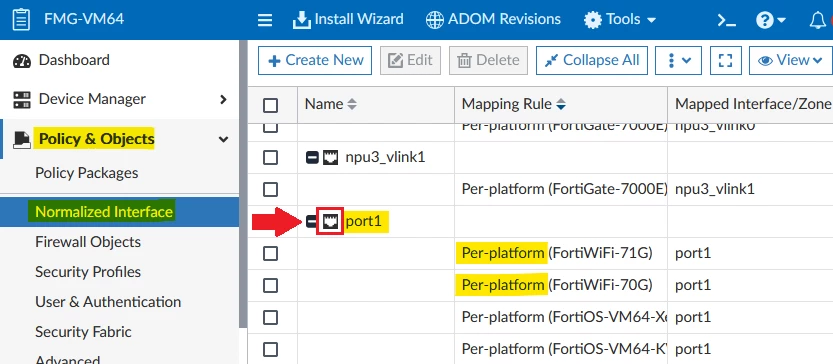Click the port1 interface icon
Viewport: 833px width, 364px height.
[x=330, y=222]
